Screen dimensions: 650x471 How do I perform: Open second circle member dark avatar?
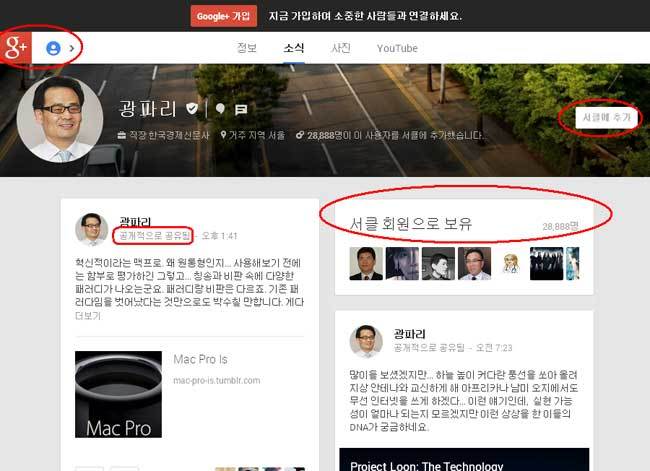coord(402,264)
